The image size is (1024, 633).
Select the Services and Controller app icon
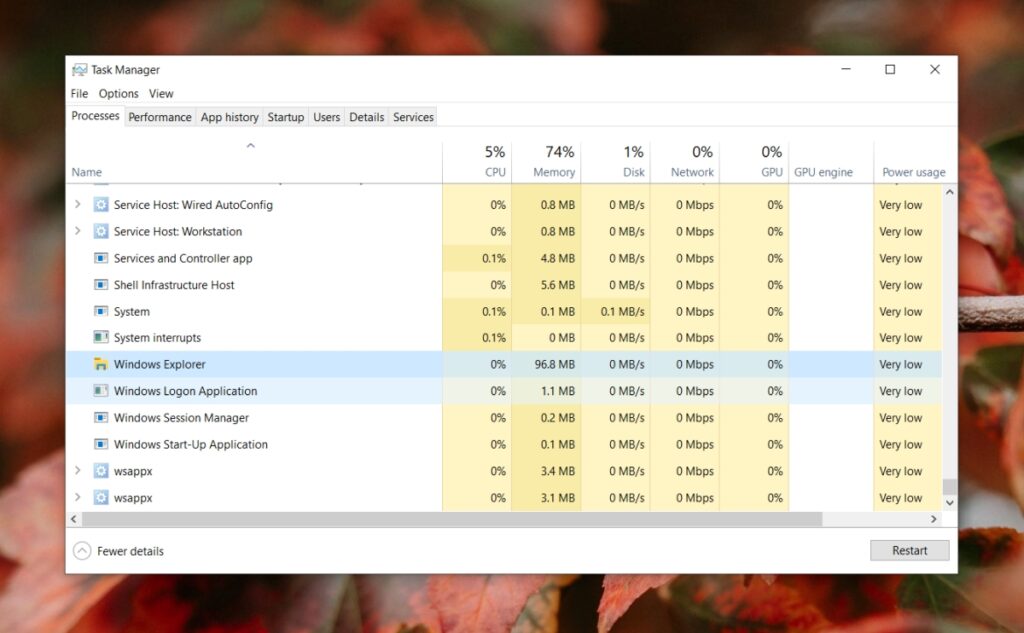click(x=101, y=258)
